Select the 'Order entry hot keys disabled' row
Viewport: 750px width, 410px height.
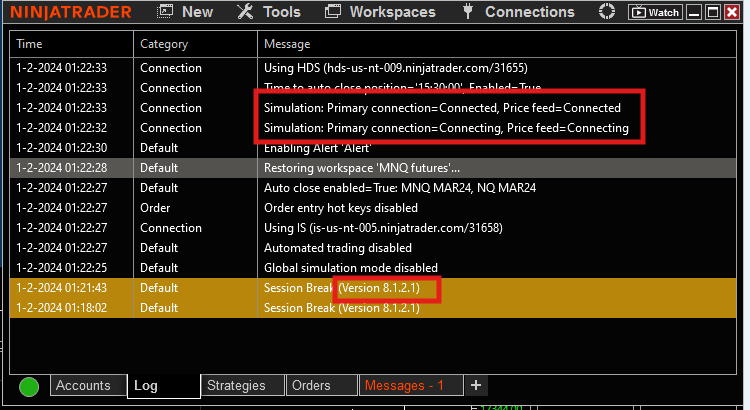[x=340, y=207]
